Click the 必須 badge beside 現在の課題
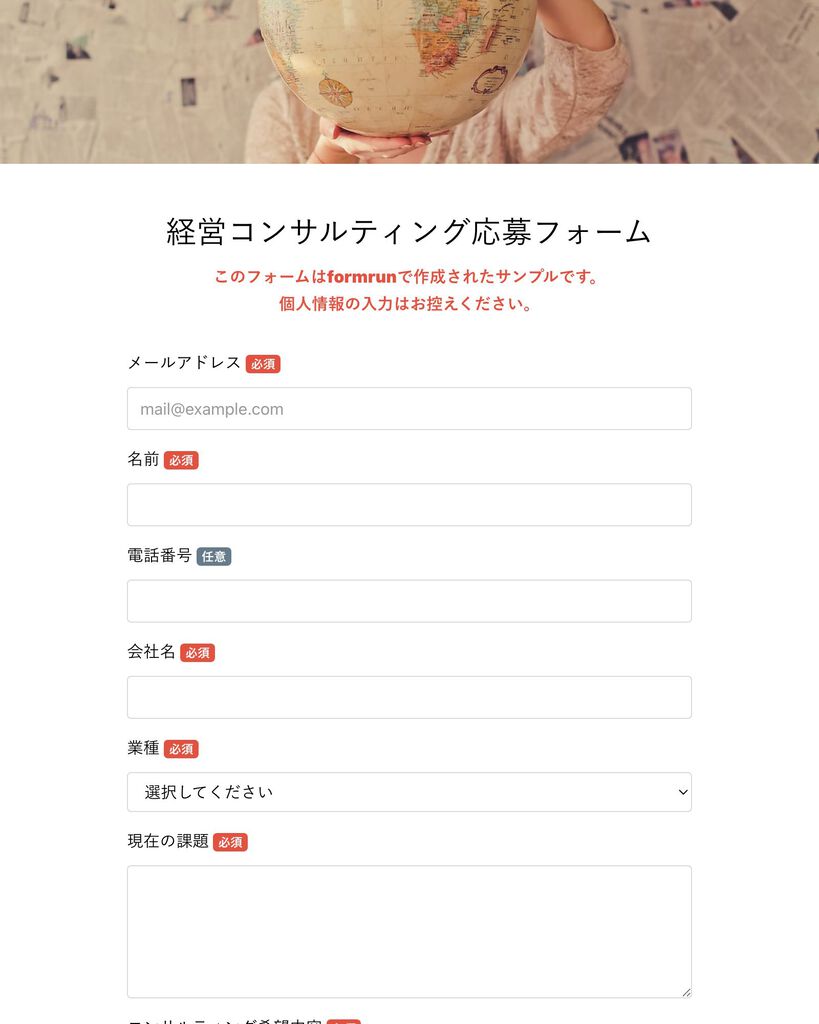Image resolution: width=819 pixels, height=1024 pixels. pos(230,842)
